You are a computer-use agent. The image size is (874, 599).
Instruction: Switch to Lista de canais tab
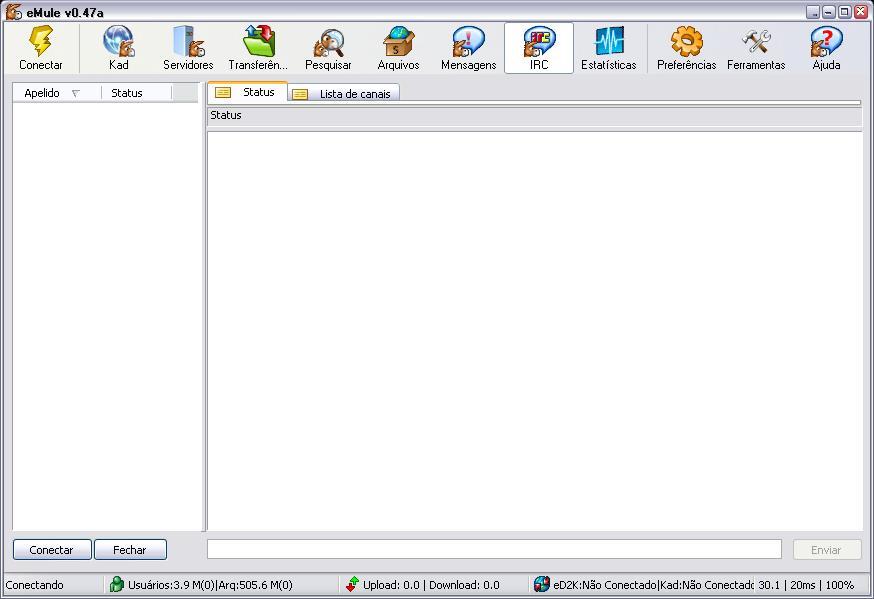click(344, 94)
